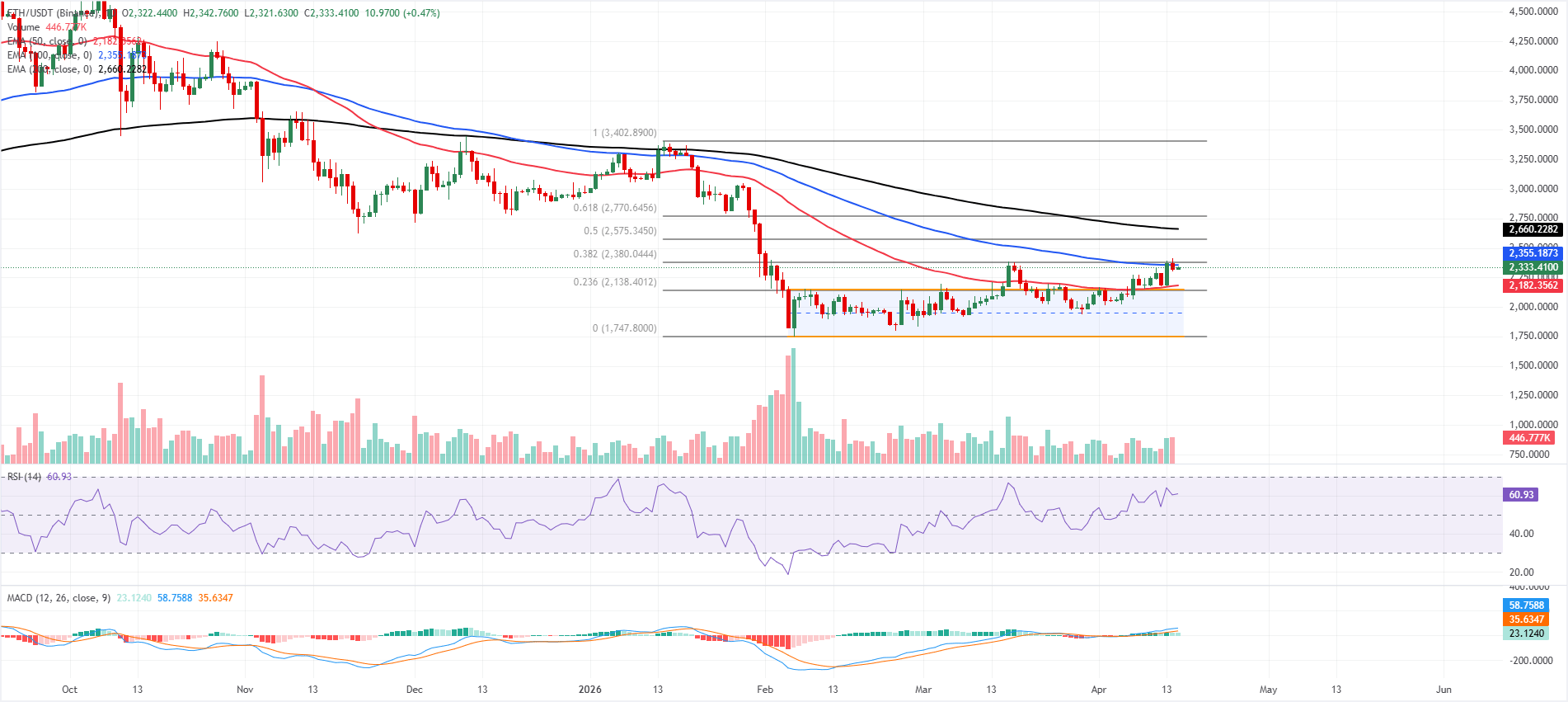The width and height of the screenshot is (1568, 702).
Task: Click the purple 60.93 RSI value tag
Action: (x=1521, y=495)
